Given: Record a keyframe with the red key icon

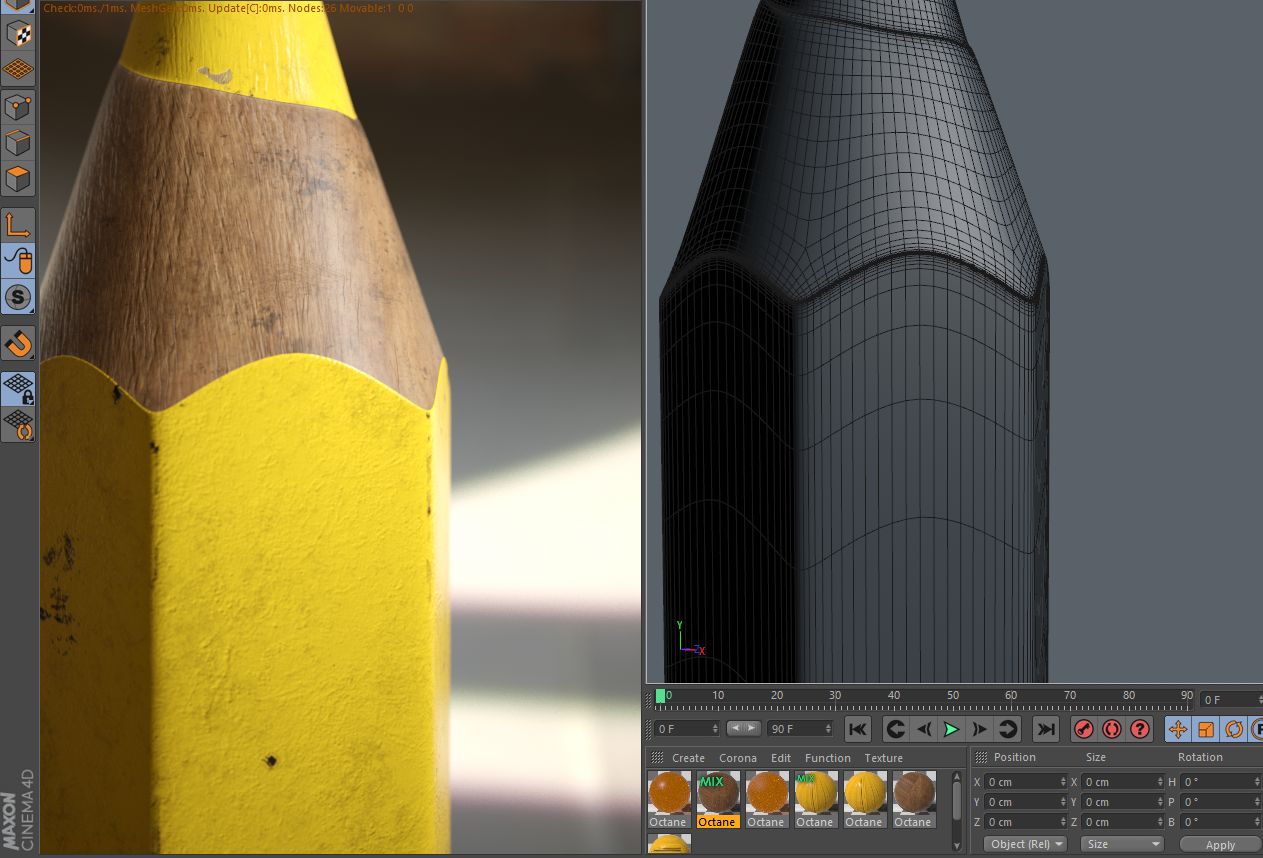Looking at the screenshot, I should (x=1083, y=729).
